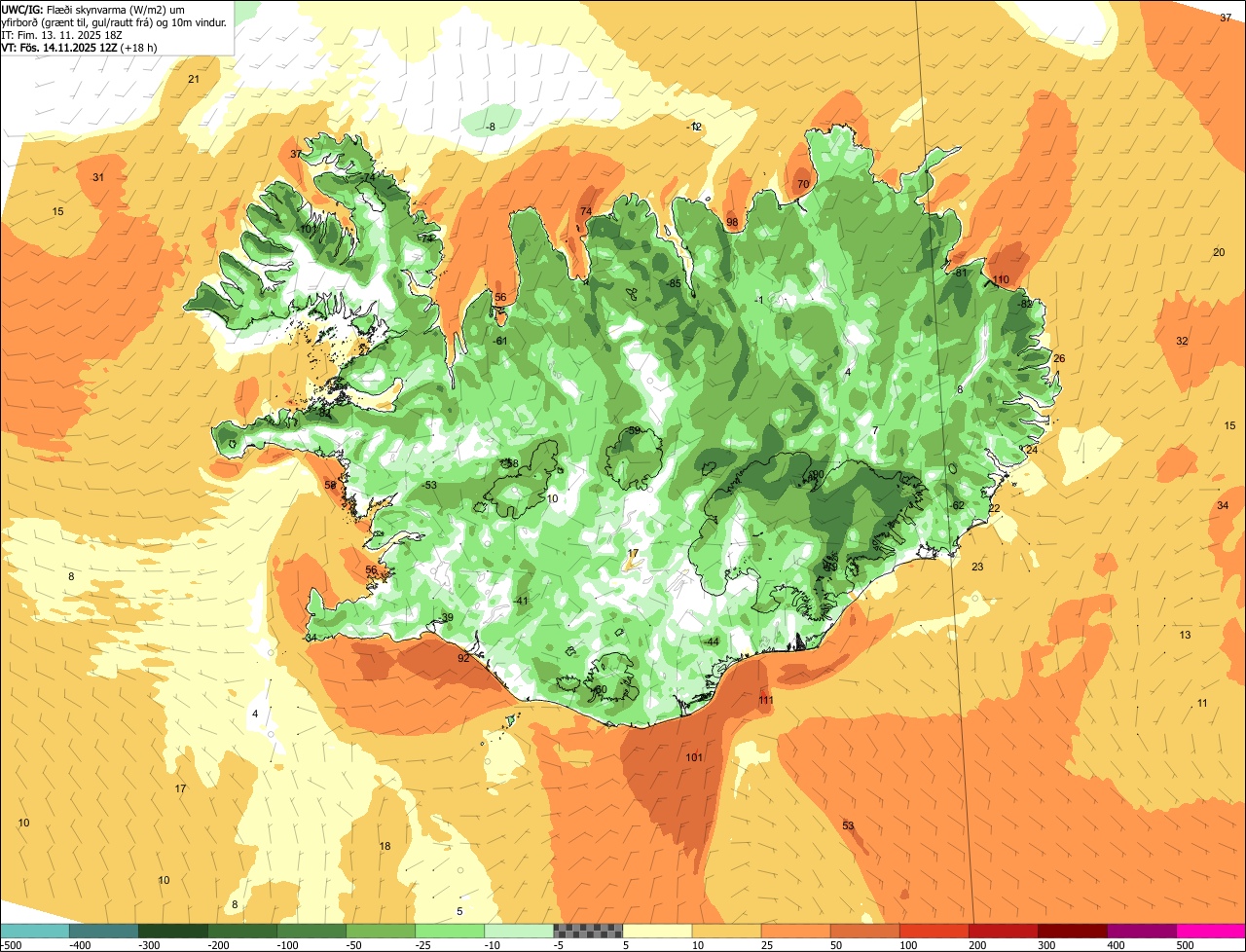Image resolution: width=1246 pixels, height=952 pixels.
Task: Click the map value 110 on the east coast
Action: [x=1001, y=279]
